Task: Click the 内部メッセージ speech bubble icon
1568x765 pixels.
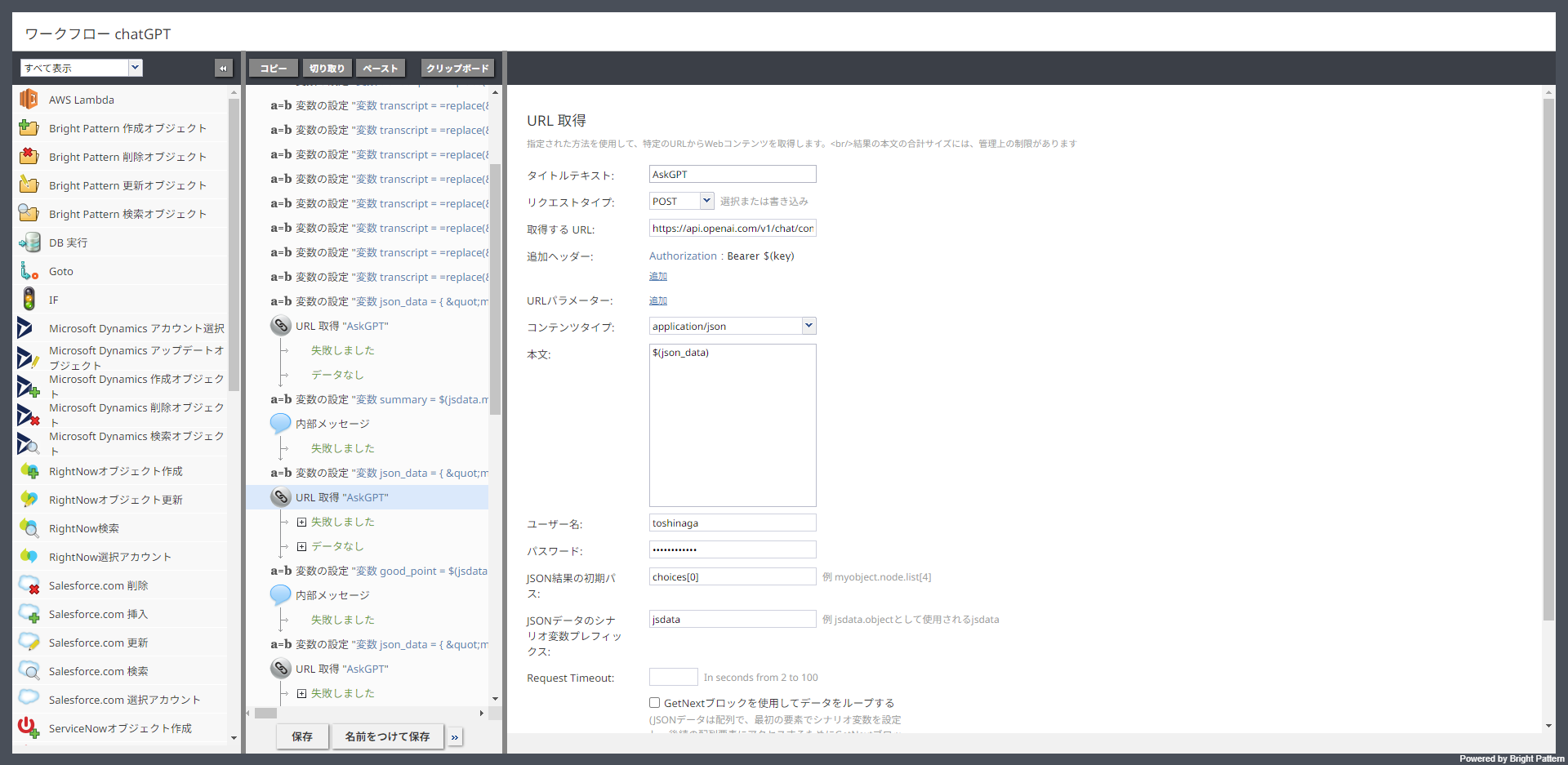Action: click(x=280, y=423)
